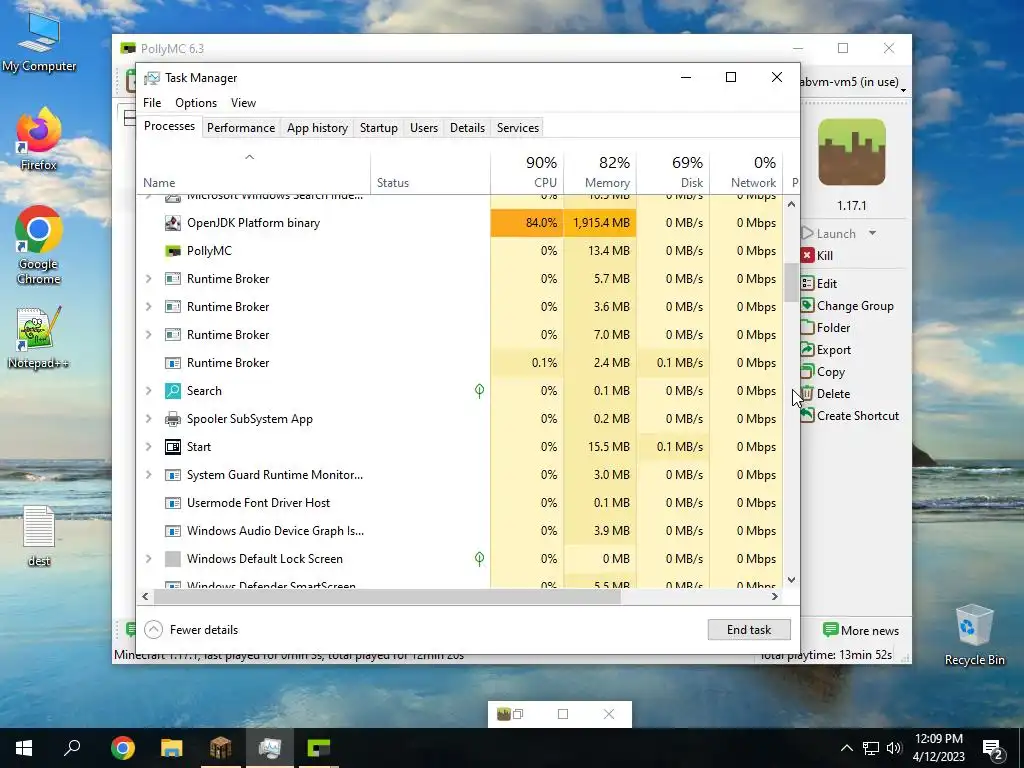
Task: Click the Kill button in PollyMC
Action: point(817,255)
